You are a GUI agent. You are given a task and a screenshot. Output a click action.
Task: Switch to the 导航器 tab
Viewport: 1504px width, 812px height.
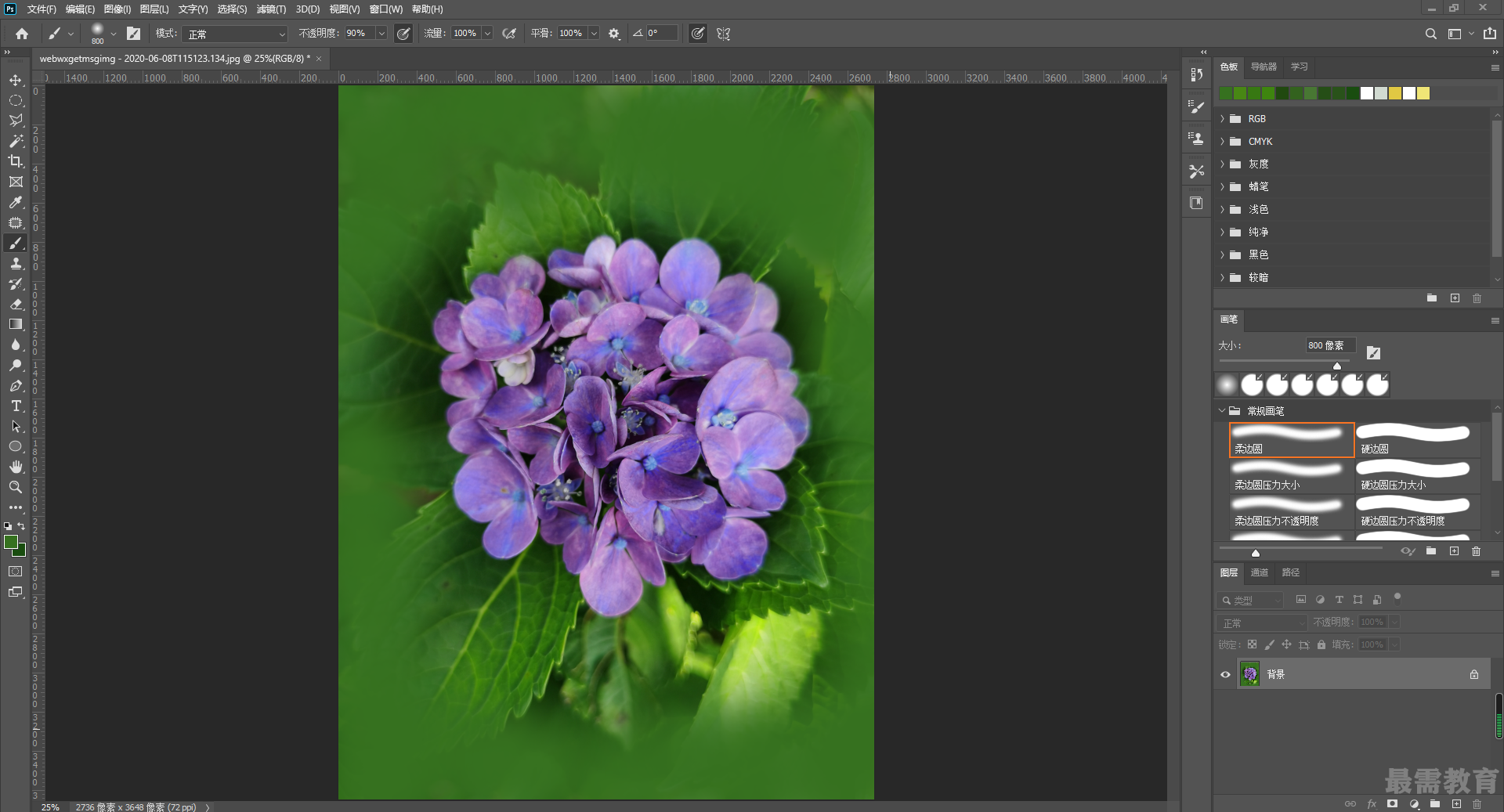[1264, 67]
